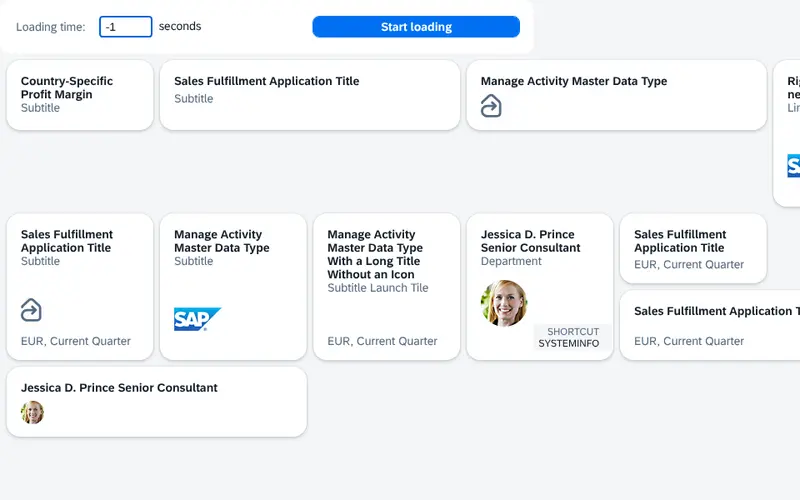Open the Manage Activity tile With a Long Title

click(x=386, y=287)
